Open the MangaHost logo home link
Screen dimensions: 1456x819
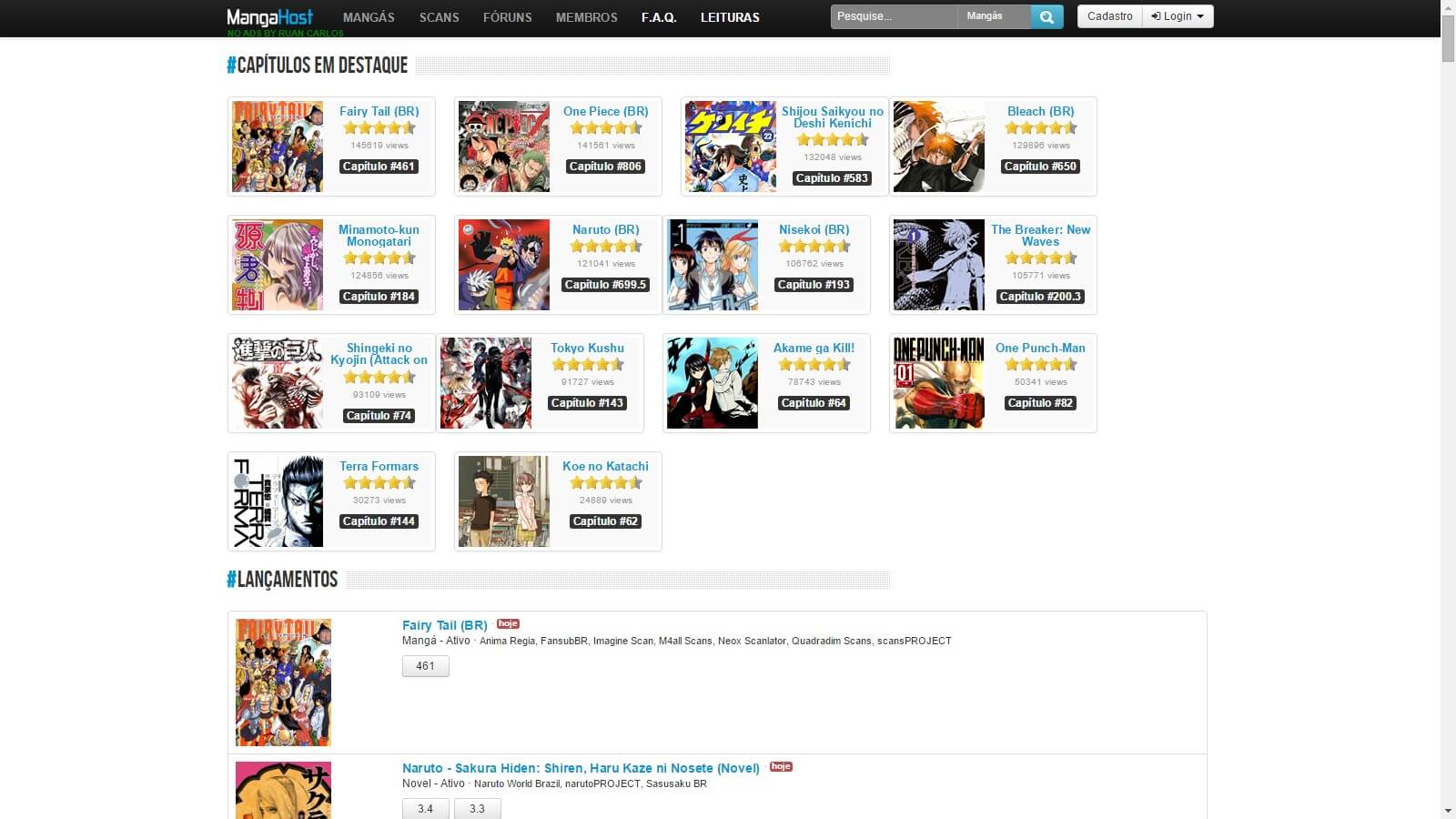pos(269,17)
